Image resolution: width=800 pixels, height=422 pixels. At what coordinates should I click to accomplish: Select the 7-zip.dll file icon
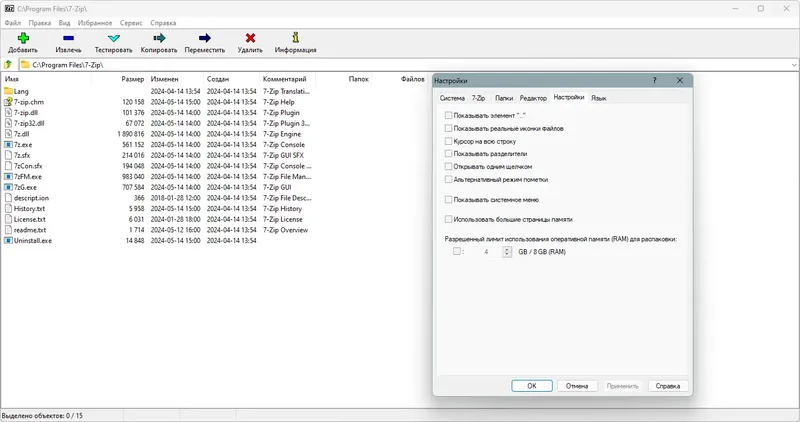pyautogui.click(x=8, y=112)
